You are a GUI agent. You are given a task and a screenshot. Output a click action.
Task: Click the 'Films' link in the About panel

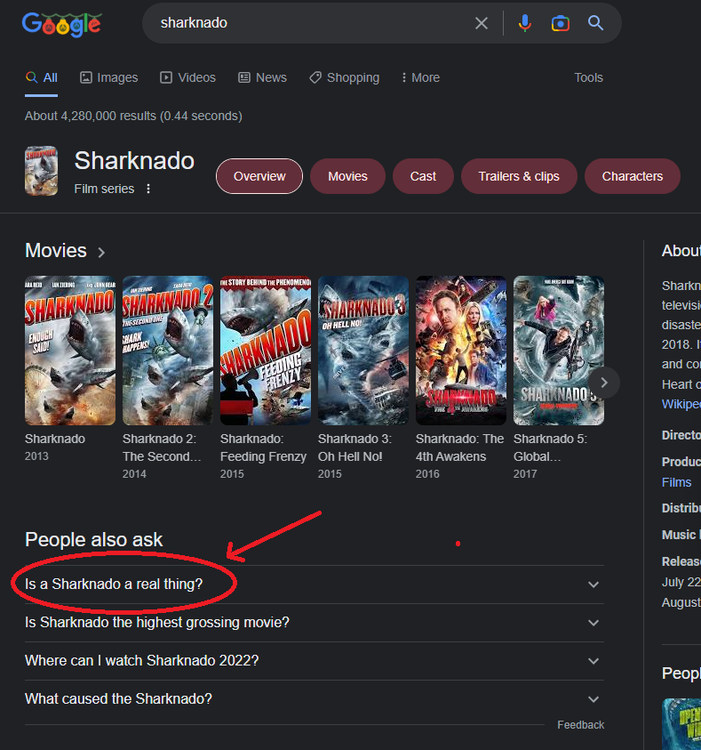(x=676, y=482)
